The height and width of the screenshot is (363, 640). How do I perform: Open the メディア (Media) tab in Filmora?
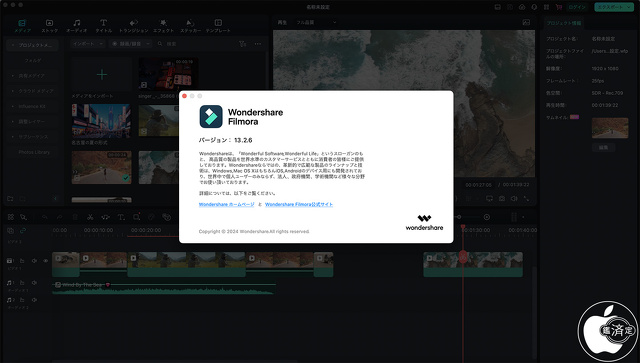22,26
